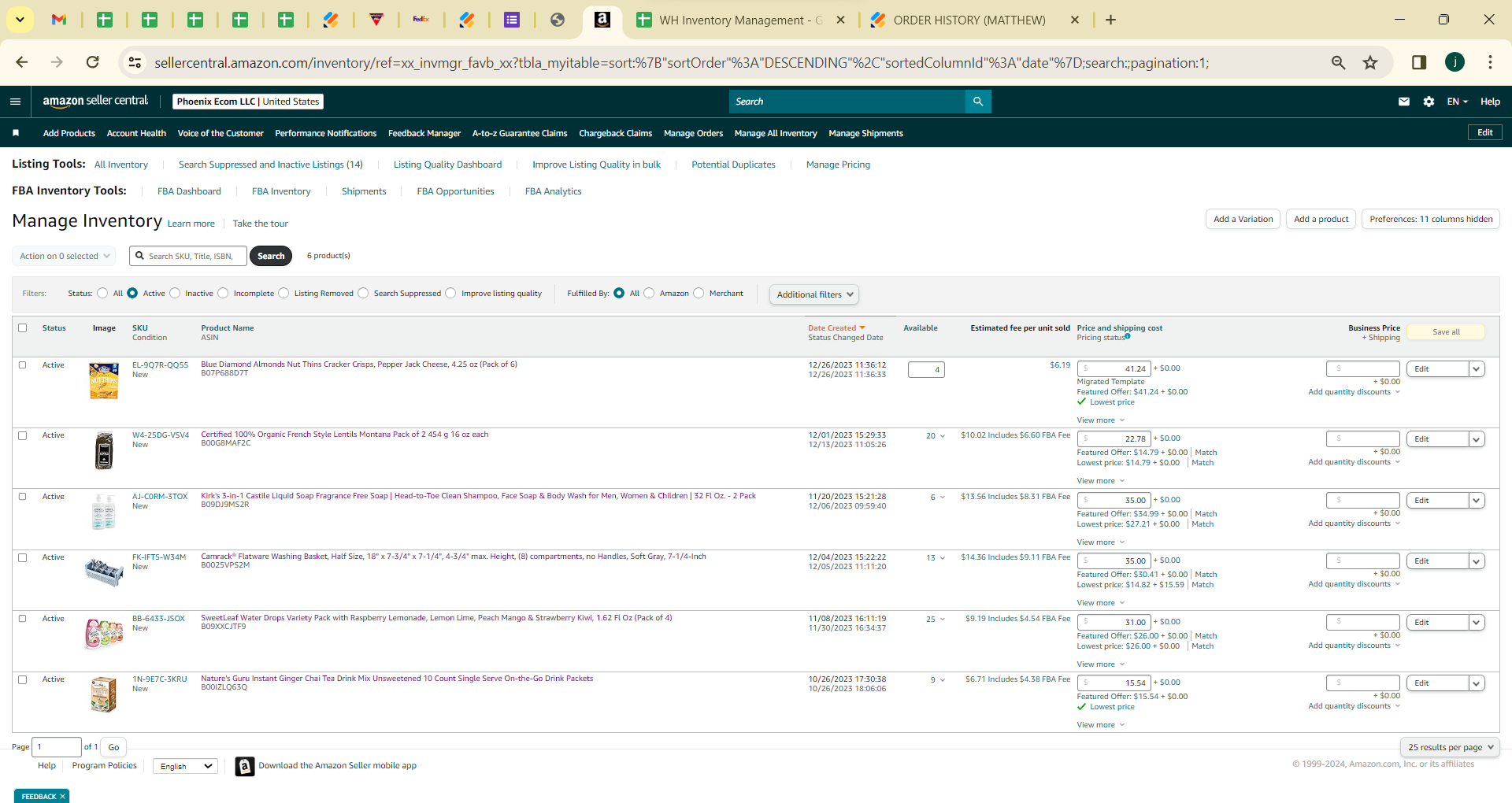Select the checkbox for SKU W4-25DG-VSV4
The image size is (1512, 803).
[23, 435]
